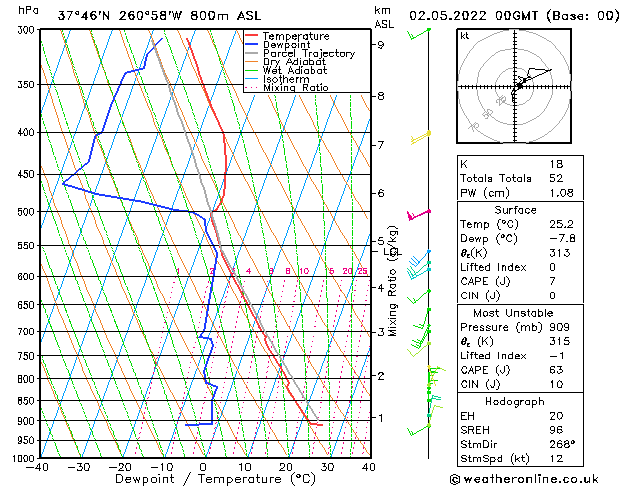This screenshot has width=629, height=486.
Task: Click the 'Dewpoint / Temperature (°C)' axis title
Action: [215, 479]
